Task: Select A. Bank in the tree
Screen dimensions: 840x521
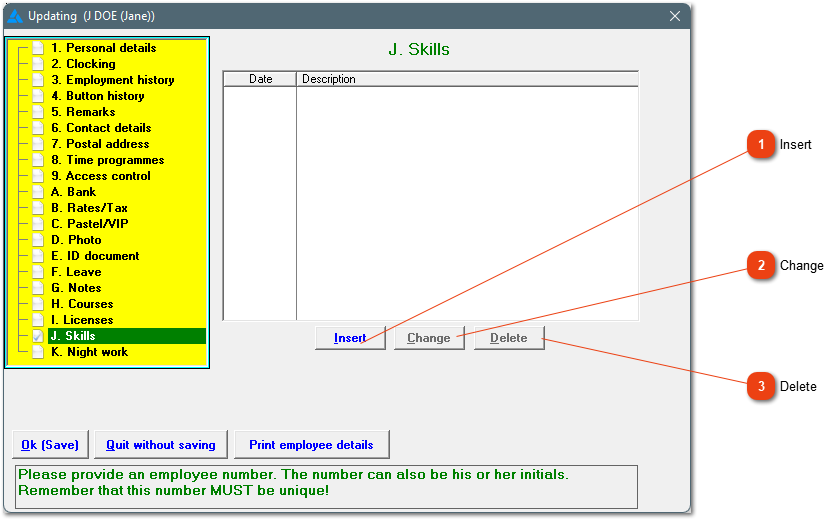Action: 73,192
